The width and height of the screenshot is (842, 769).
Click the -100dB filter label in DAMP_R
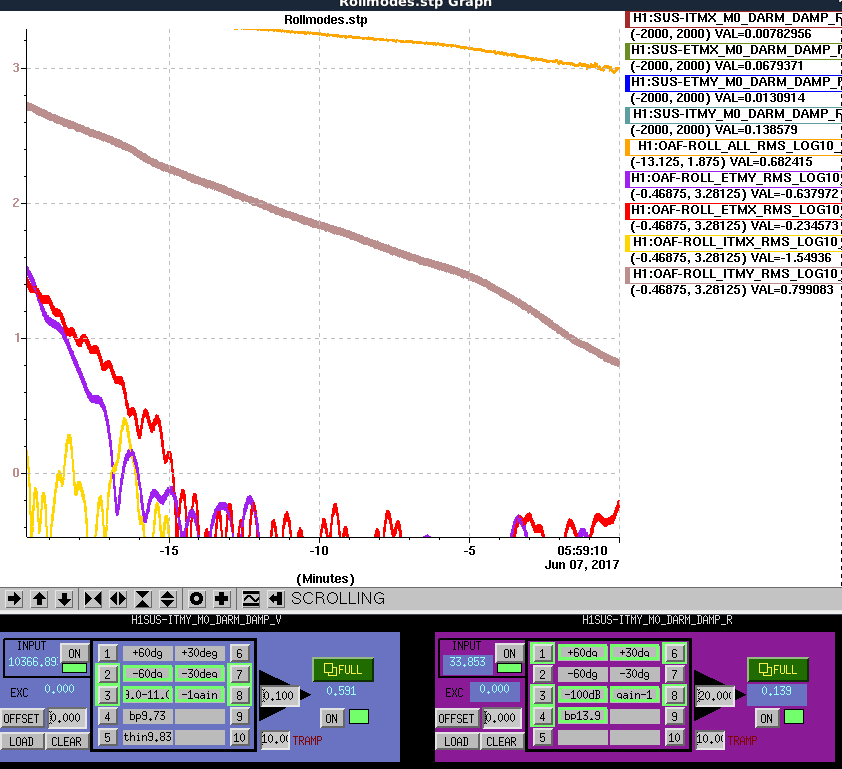coord(583,695)
